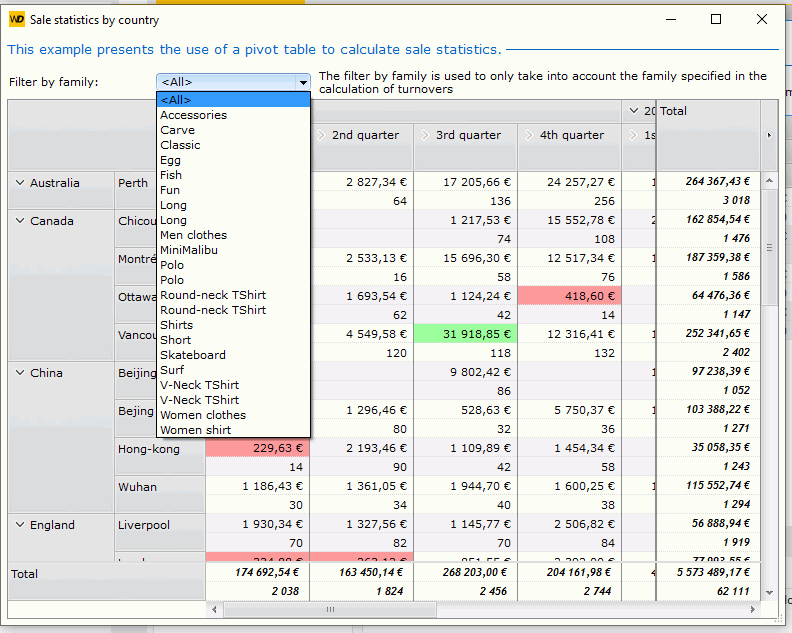Click the green 31 918,85 € cell

[465, 334]
